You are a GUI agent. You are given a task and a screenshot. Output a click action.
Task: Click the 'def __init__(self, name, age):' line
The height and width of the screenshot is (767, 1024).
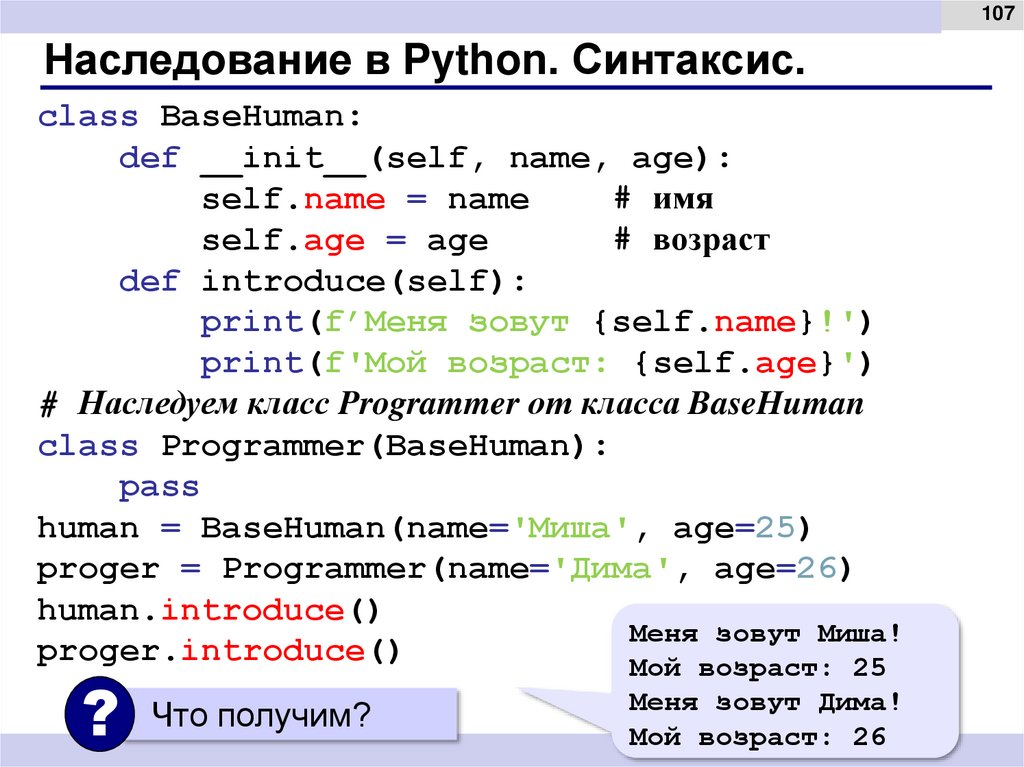[425, 159]
